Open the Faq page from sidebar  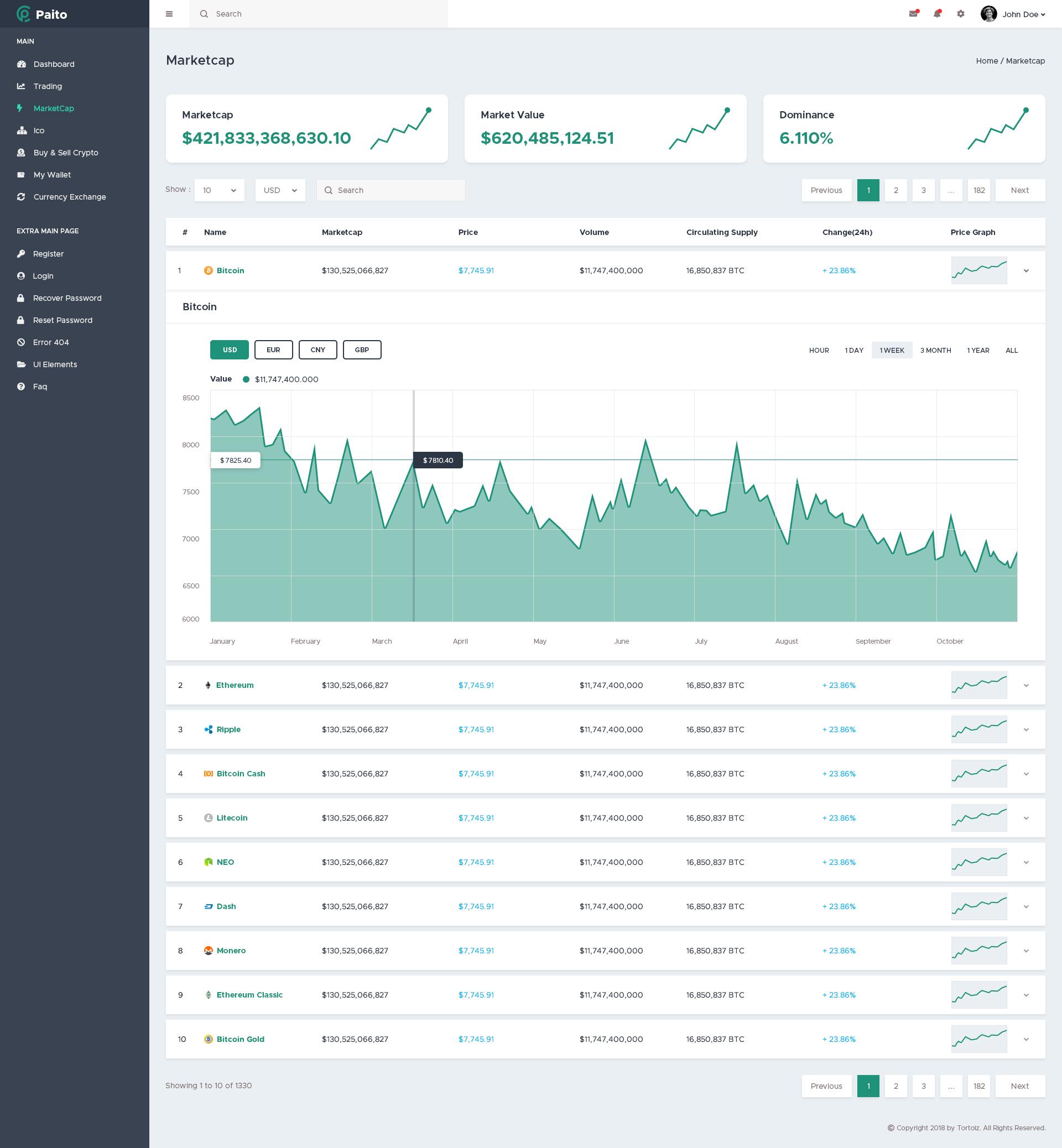pos(40,386)
